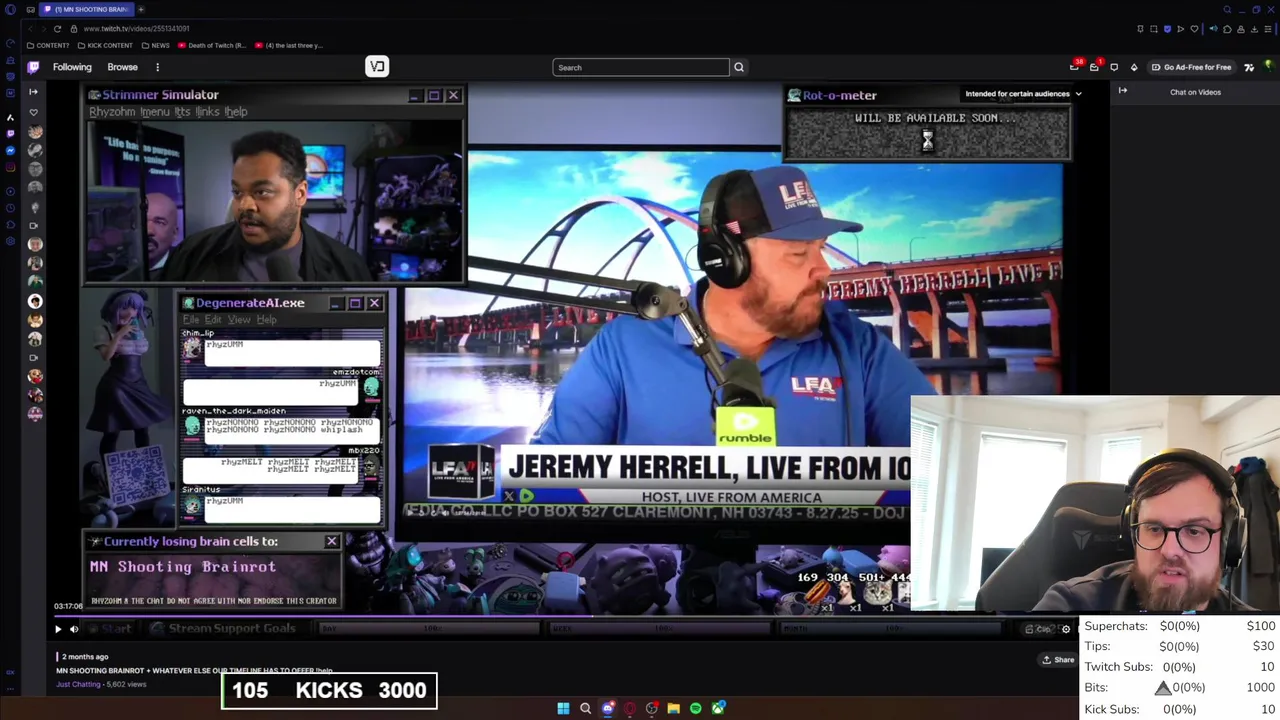This screenshot has height=720, width=1280.
Task: Focus the Twitch search field
Action: tap(640, 67)
